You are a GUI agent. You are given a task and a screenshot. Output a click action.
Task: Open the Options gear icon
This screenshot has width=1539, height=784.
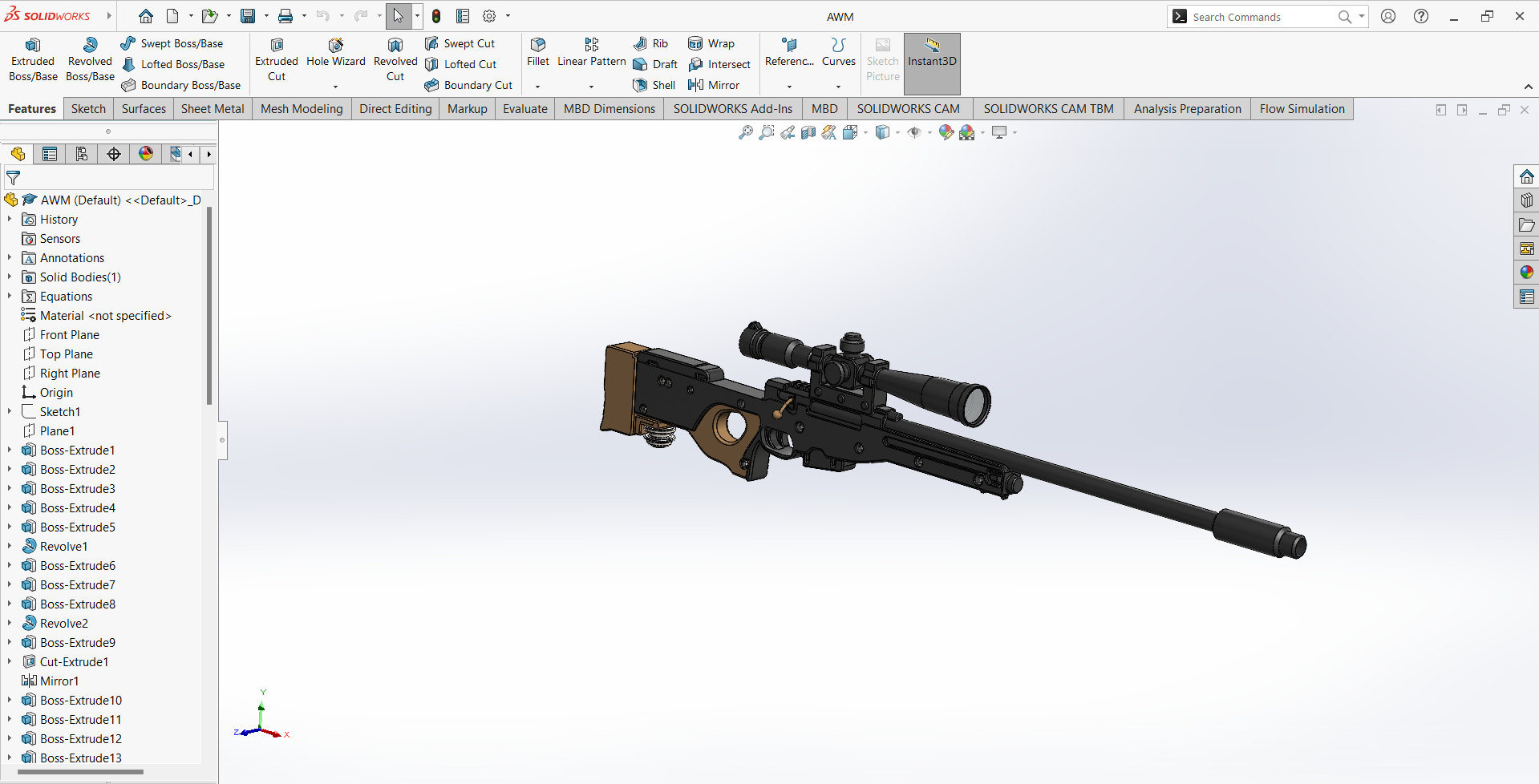489,16
